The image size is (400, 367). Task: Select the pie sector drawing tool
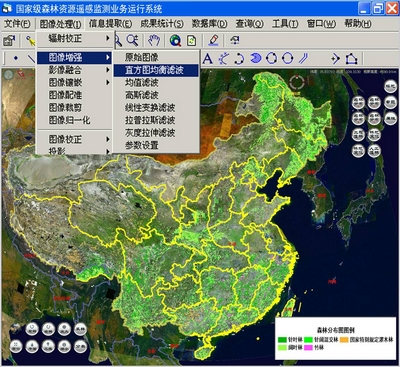(255, 59)
